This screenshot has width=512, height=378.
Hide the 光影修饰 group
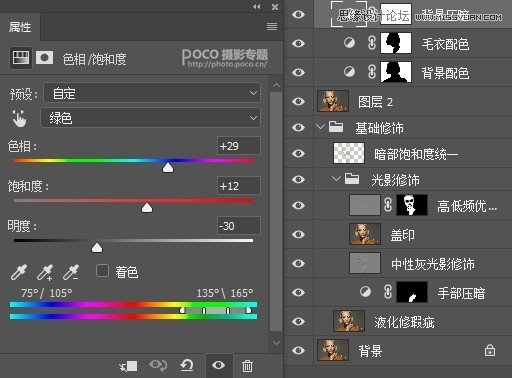point(298,179)
